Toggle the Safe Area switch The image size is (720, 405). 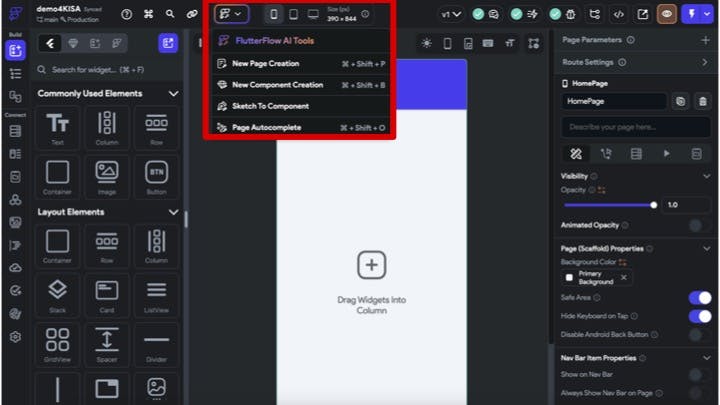click(x=700, y=298)
